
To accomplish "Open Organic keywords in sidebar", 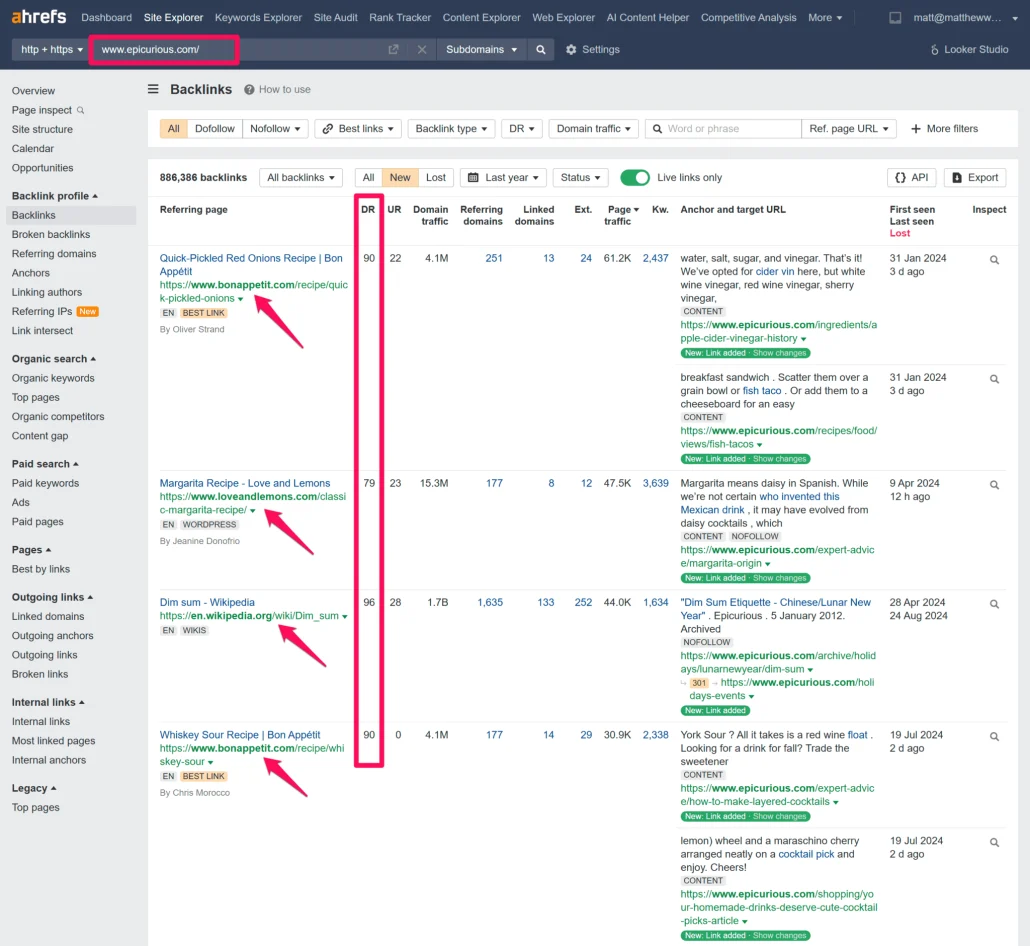I will [x=53, y=378].
